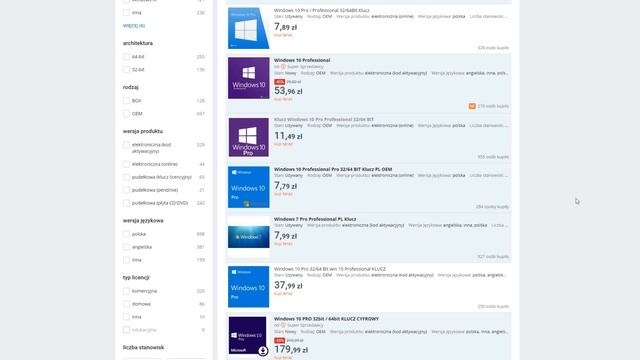640x360 pixels.
Task: Open Windows 10 Pro 32/64 Bit win 10 Professional KLUCZ
Action: (330, 269)
